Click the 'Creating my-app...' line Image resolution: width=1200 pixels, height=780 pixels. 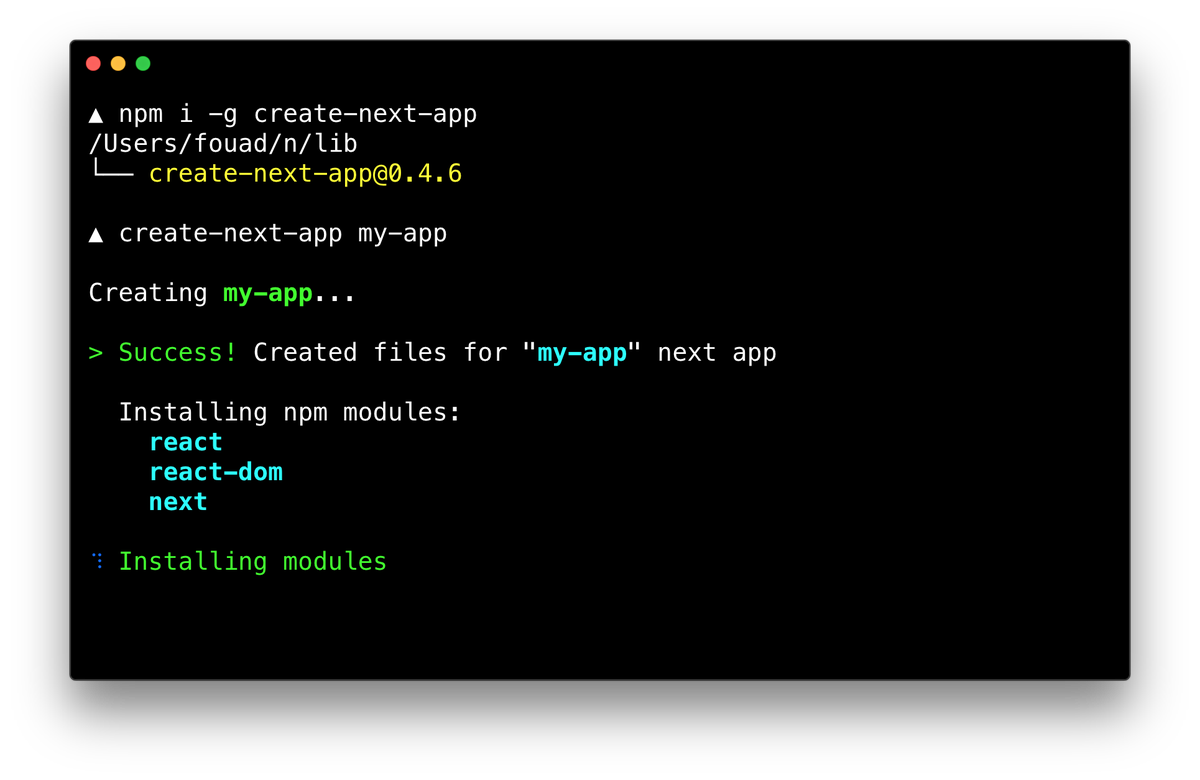(222, 293)
